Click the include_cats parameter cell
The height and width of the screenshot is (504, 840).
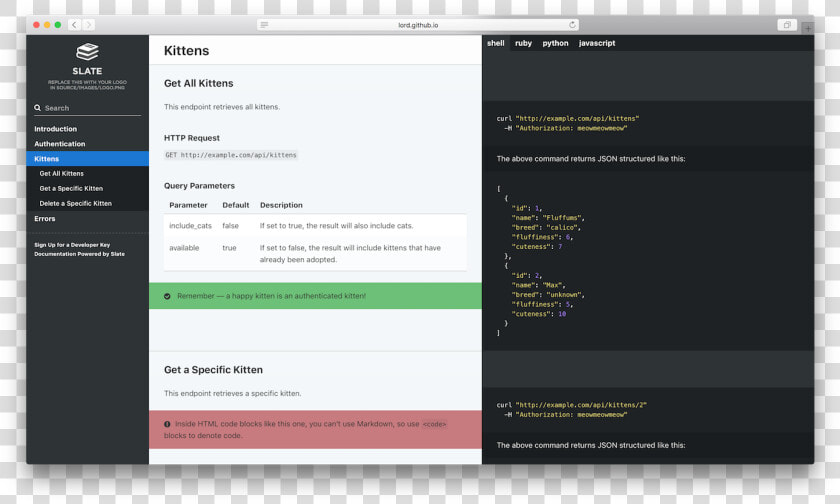point(190,225)
